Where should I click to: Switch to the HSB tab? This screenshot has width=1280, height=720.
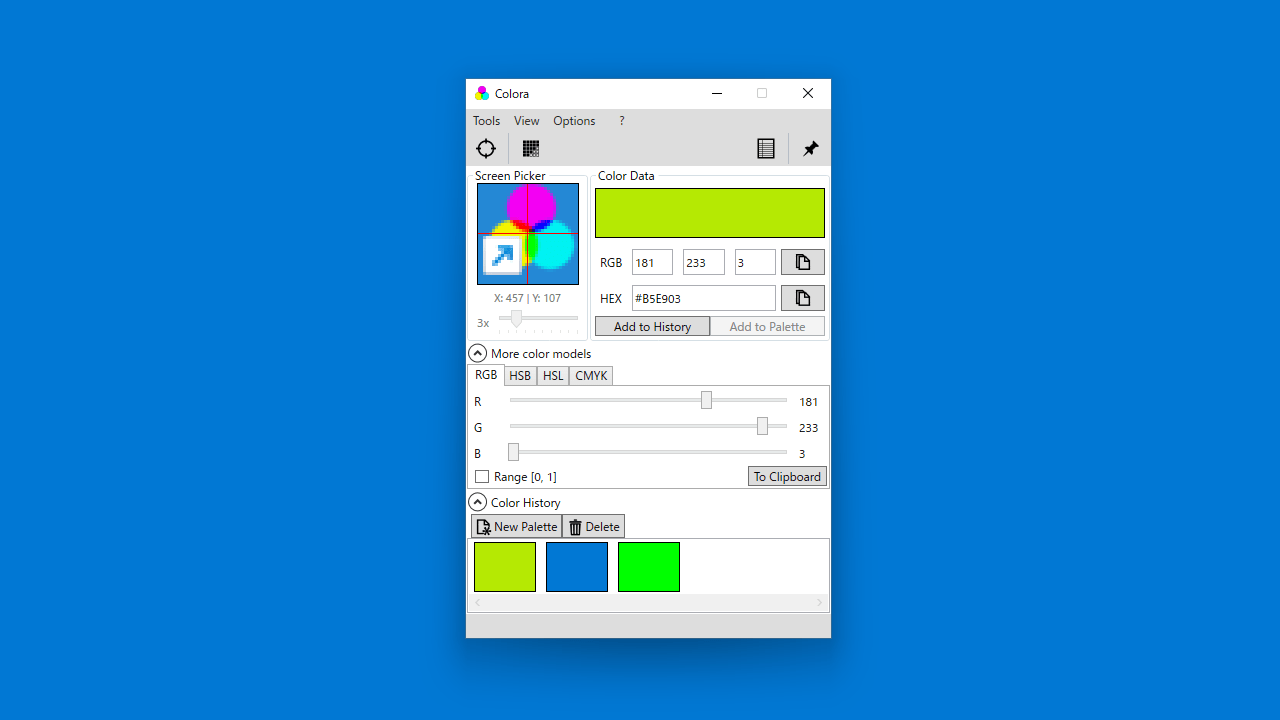point(520,376)
